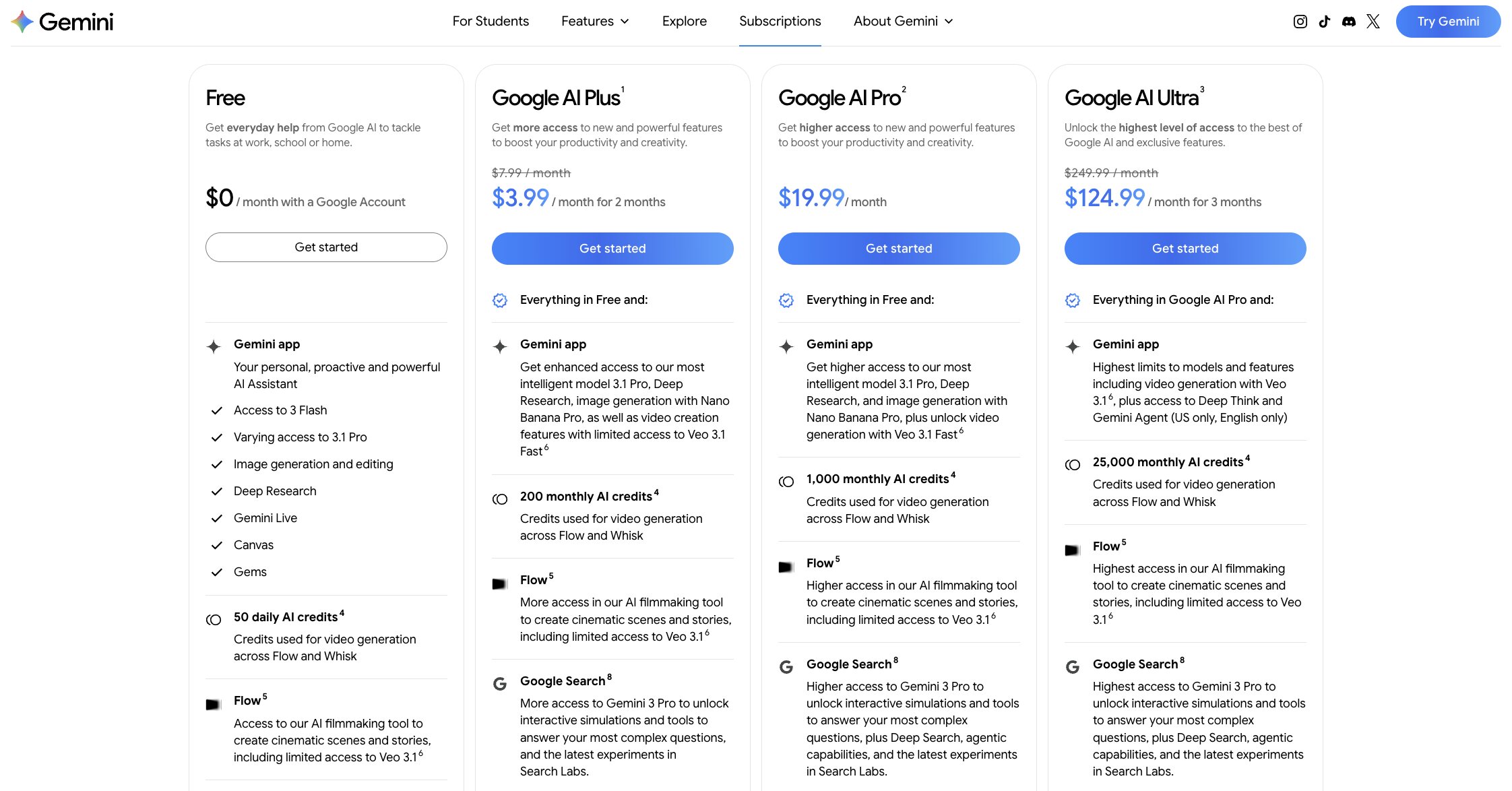Click Get started under Google AI Ultra

1185,248
